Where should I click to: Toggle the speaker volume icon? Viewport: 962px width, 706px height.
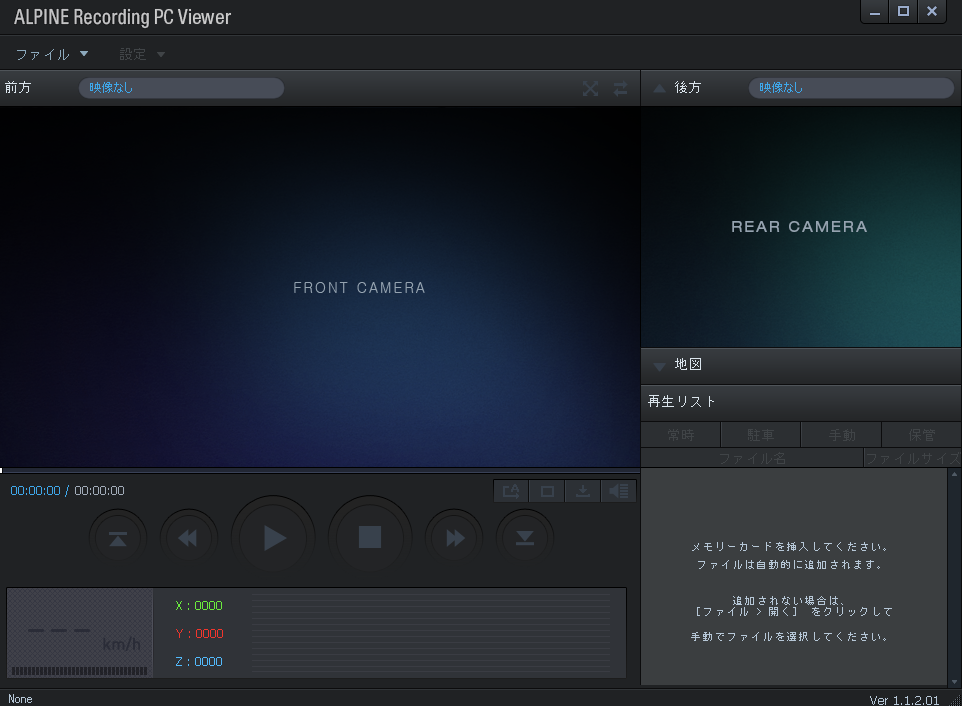pyautogui.click(x=619, y=491)
